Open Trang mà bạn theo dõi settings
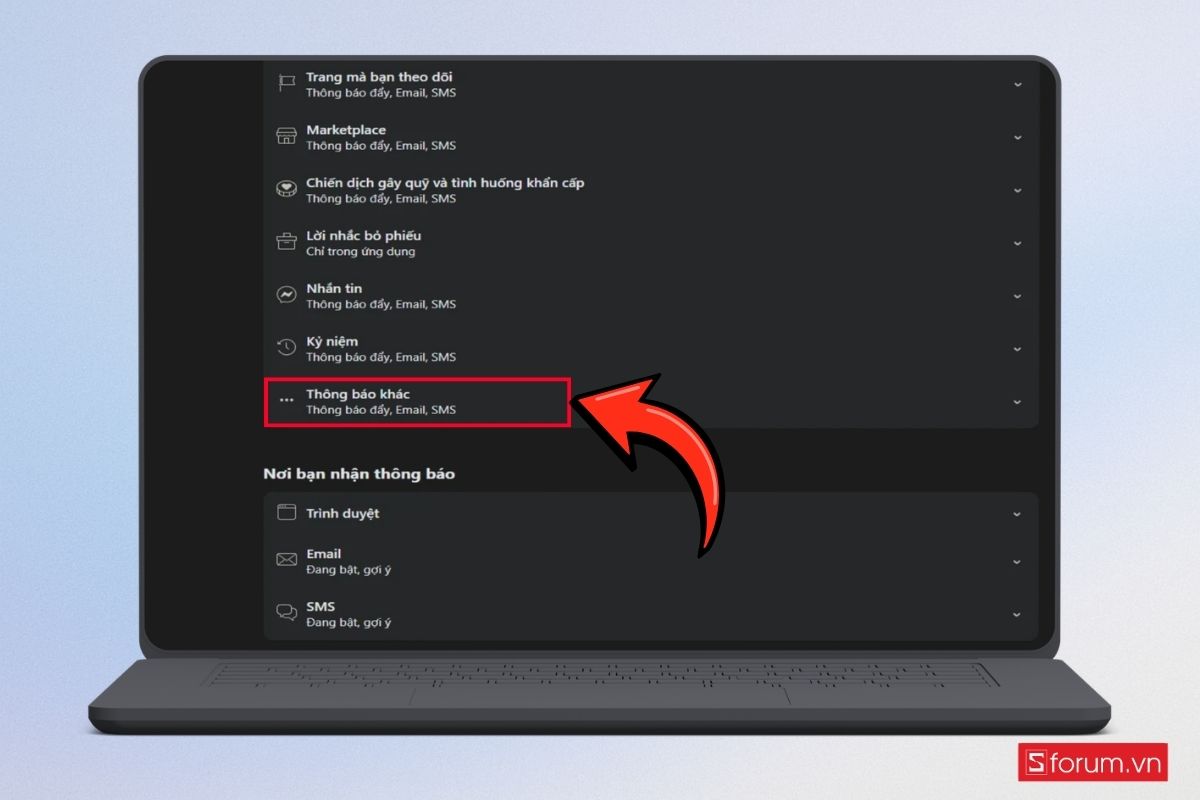This screenshot has width=1200, height=800. (x=651, y=85)
